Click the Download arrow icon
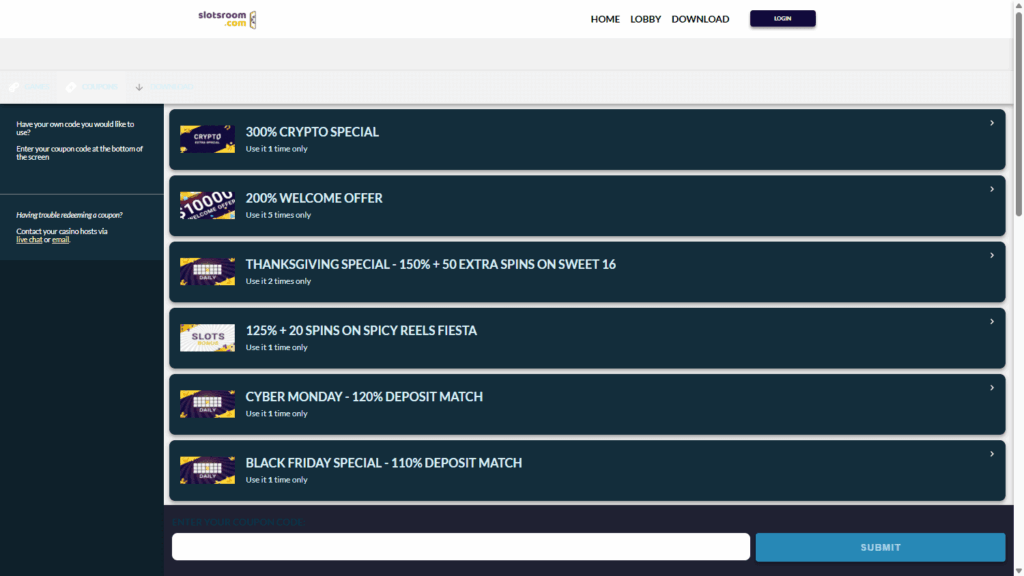Image resolution: width=1024 pixels, height=576 pixels. [x=139, y=87]
